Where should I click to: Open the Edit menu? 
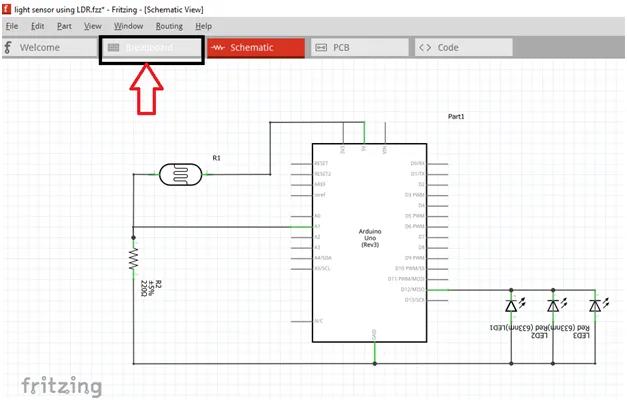[38, 26]
